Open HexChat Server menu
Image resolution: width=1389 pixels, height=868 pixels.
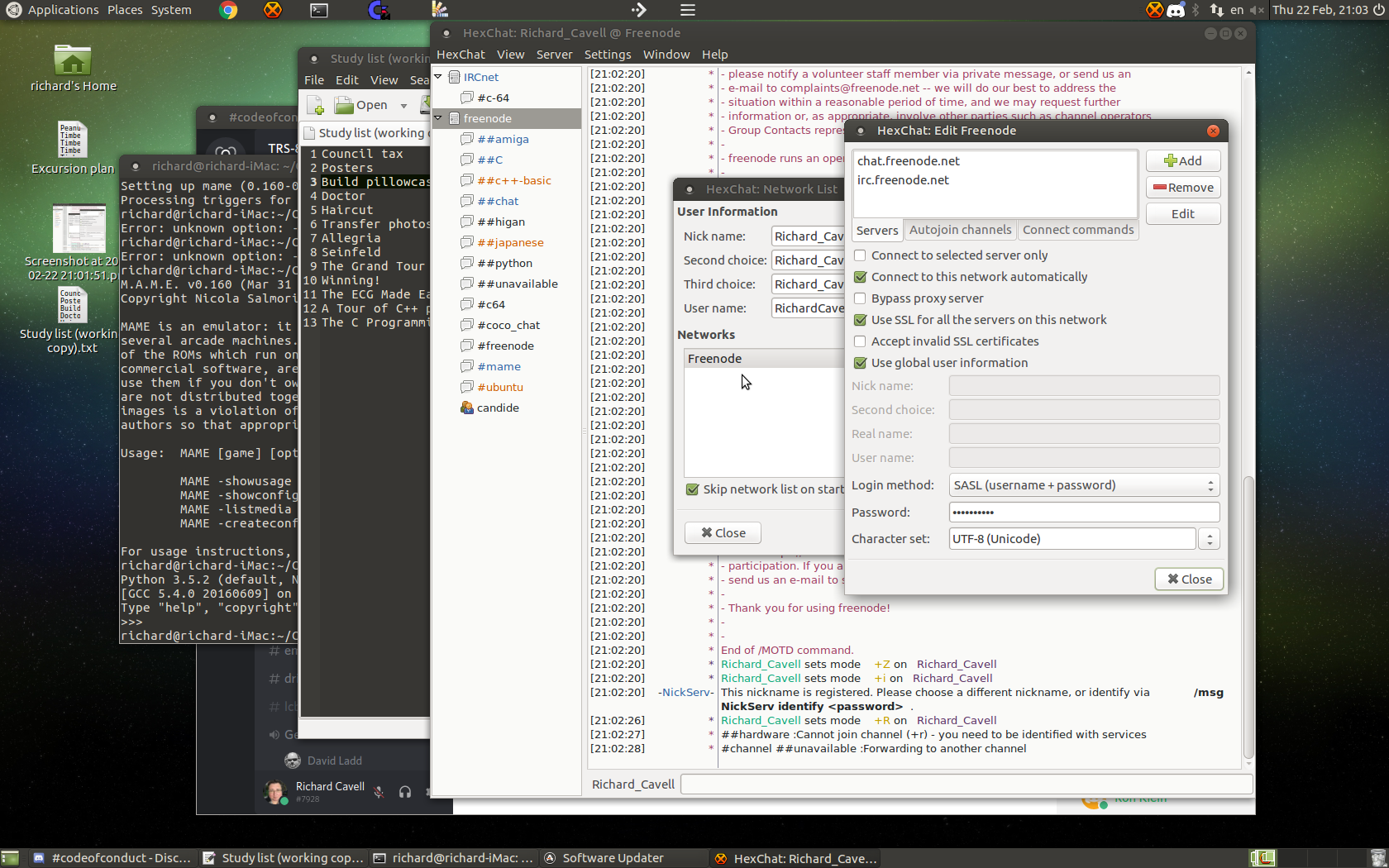[x=554, y=55]
